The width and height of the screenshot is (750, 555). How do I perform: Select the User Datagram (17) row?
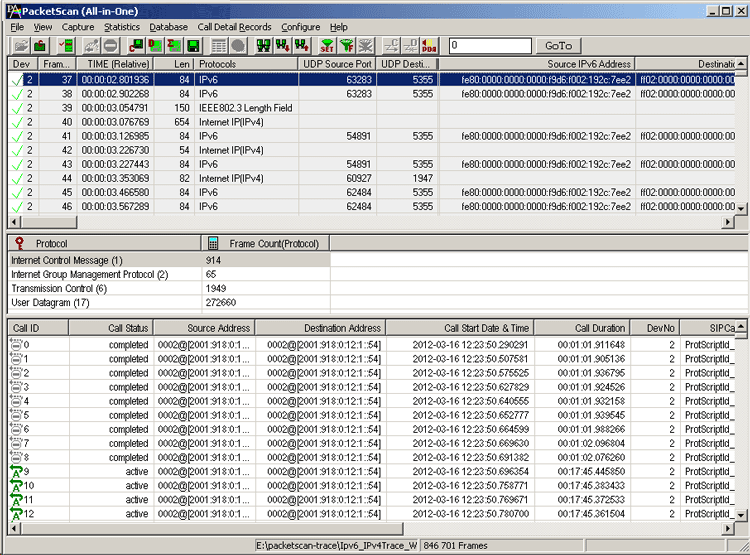tap(169, 302)
